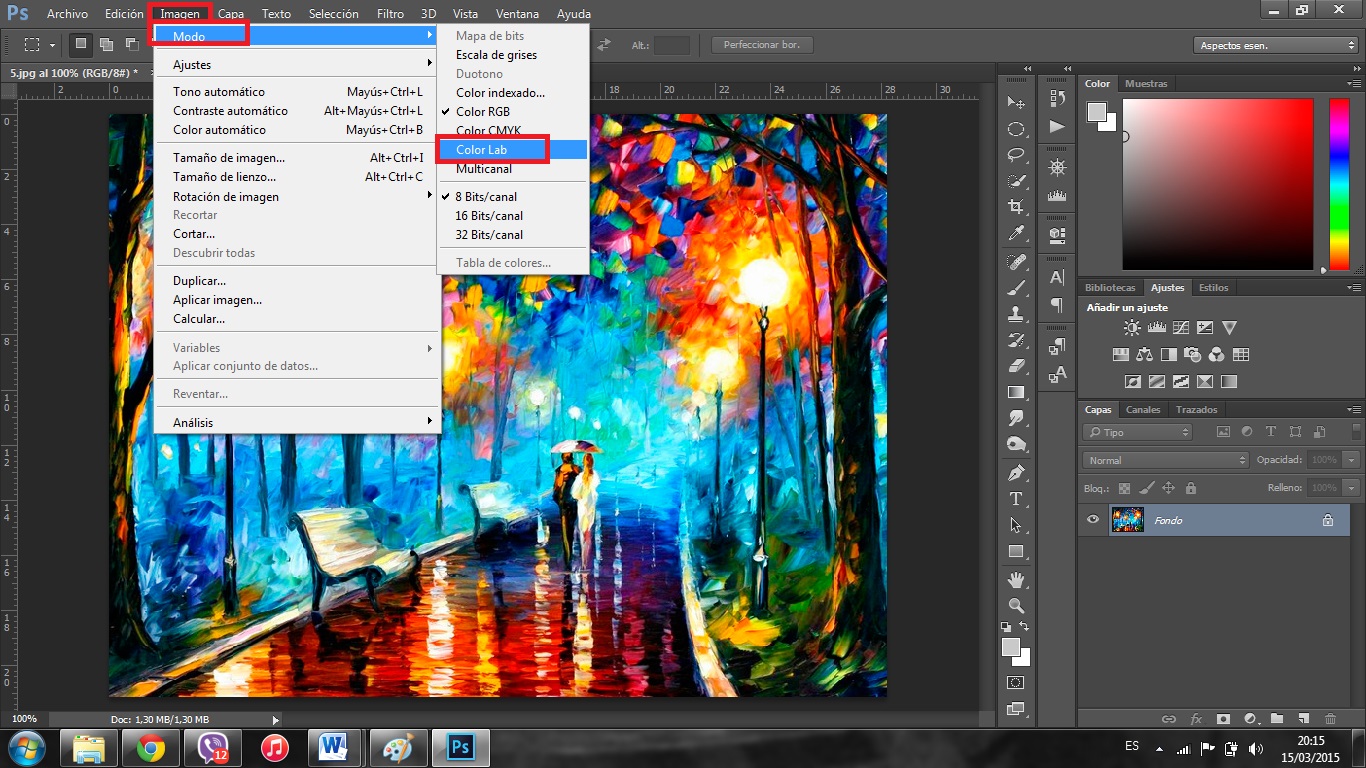The width and height of the screenshot is (1366, 768).
Task: Select the Gradient tool
Action: pyautogui.click(x=1016, y=392)
